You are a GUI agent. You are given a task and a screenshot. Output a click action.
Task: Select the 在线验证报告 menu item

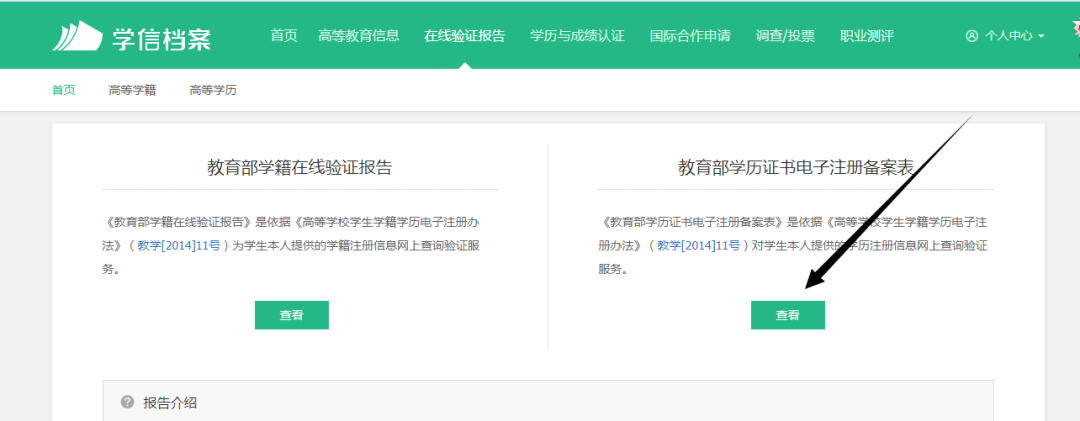coord(465,36)
